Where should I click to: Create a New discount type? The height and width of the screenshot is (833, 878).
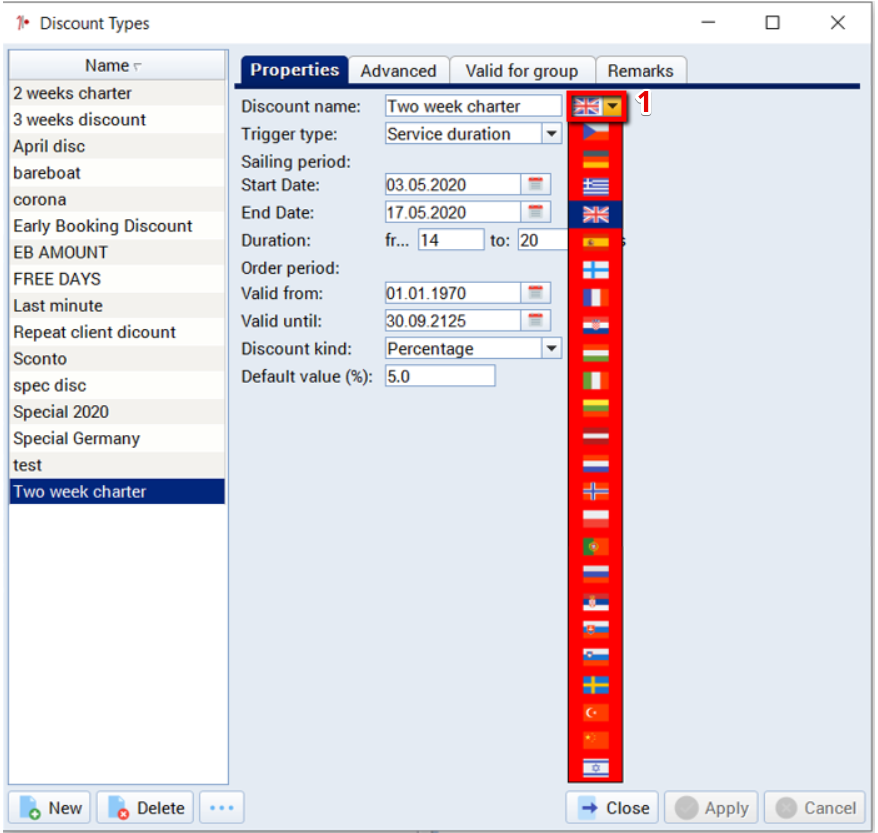[50, 807]
